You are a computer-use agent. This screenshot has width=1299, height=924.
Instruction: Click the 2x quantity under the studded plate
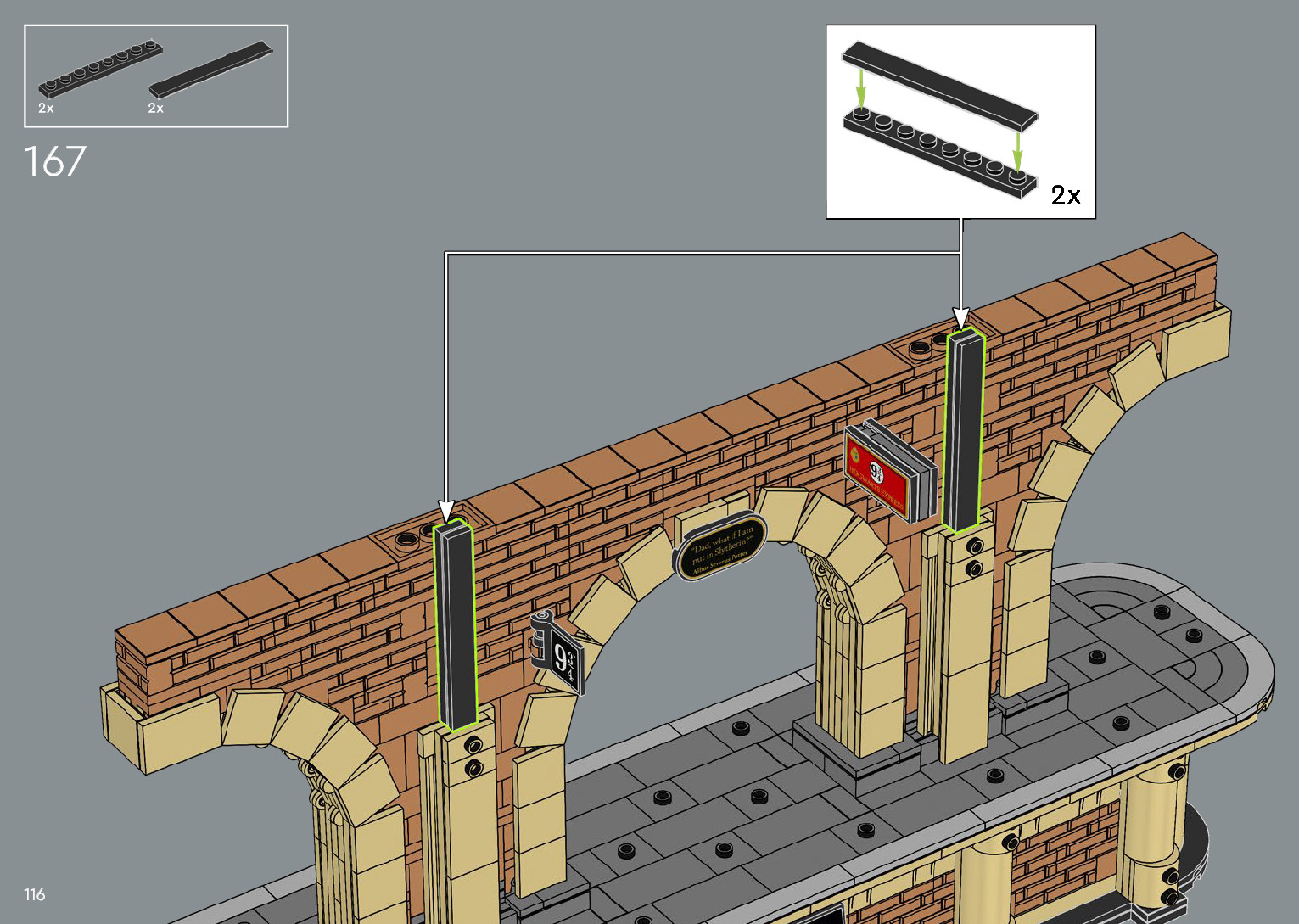[46, 109]
